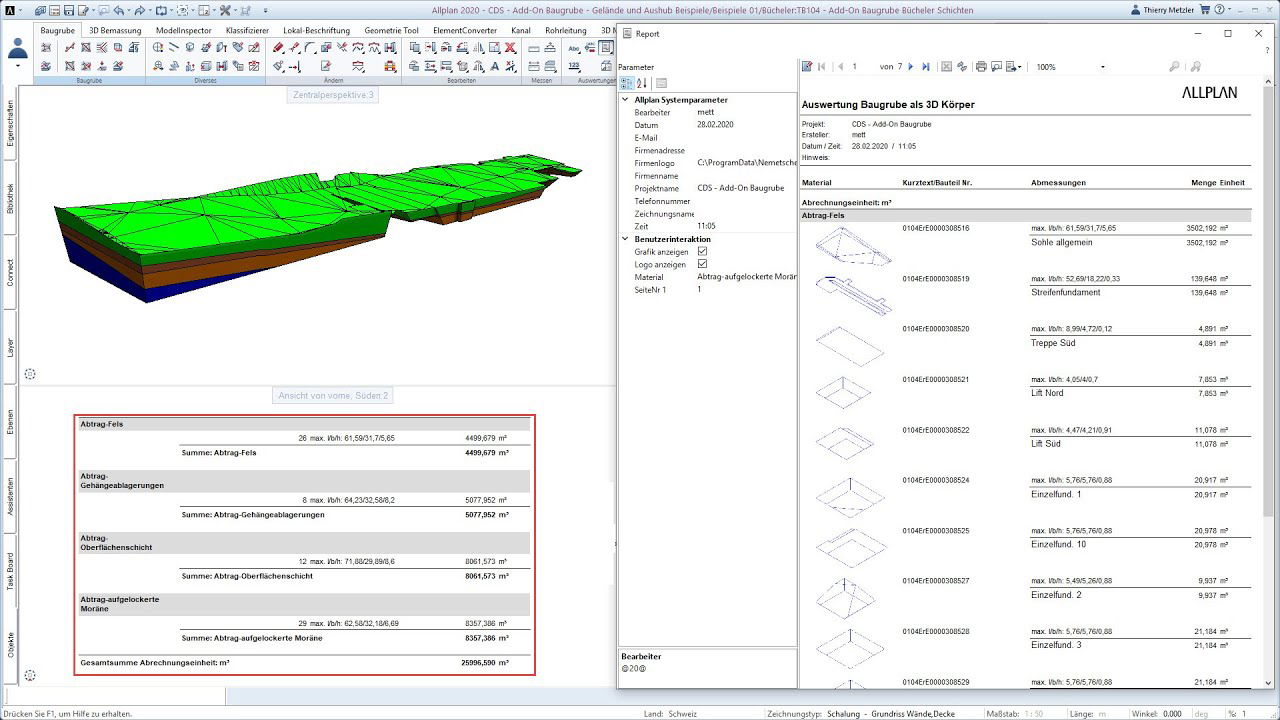Click the Streifenfundament preview graphic
The width and height of the screenshot is (1280, 720).
coord(851,296)
